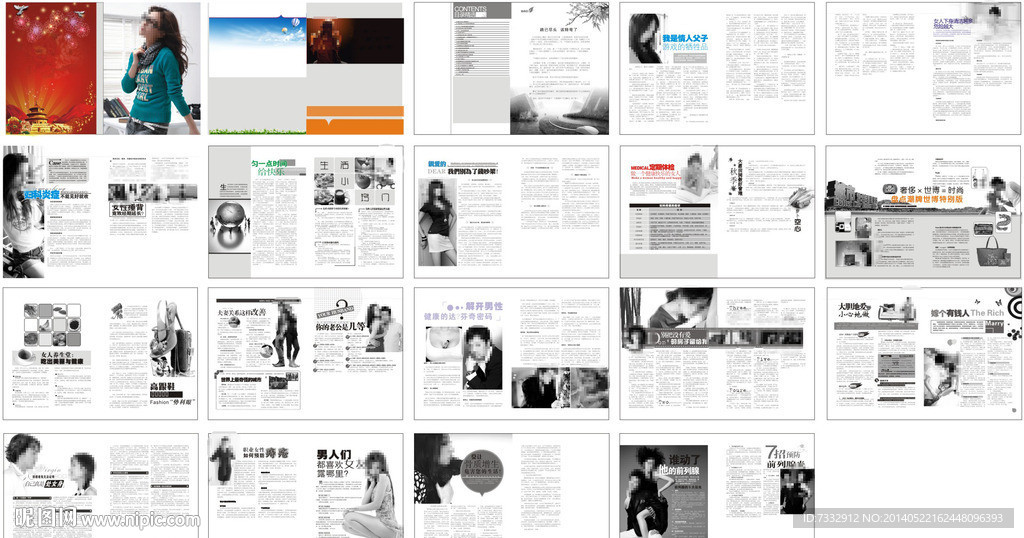
Task: Open the '解开男性健康的达·芬奇密码' spread
Action: [511, 353]
